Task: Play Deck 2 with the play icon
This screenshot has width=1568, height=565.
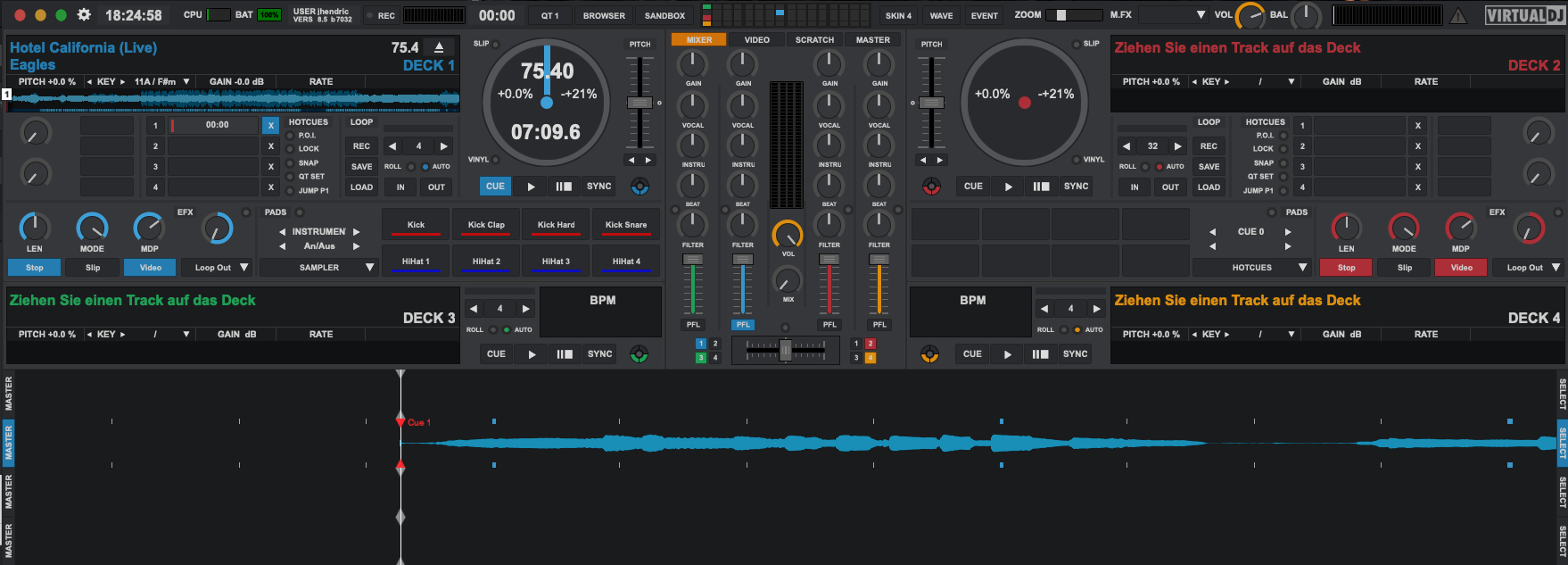Action: [1009, 187]
